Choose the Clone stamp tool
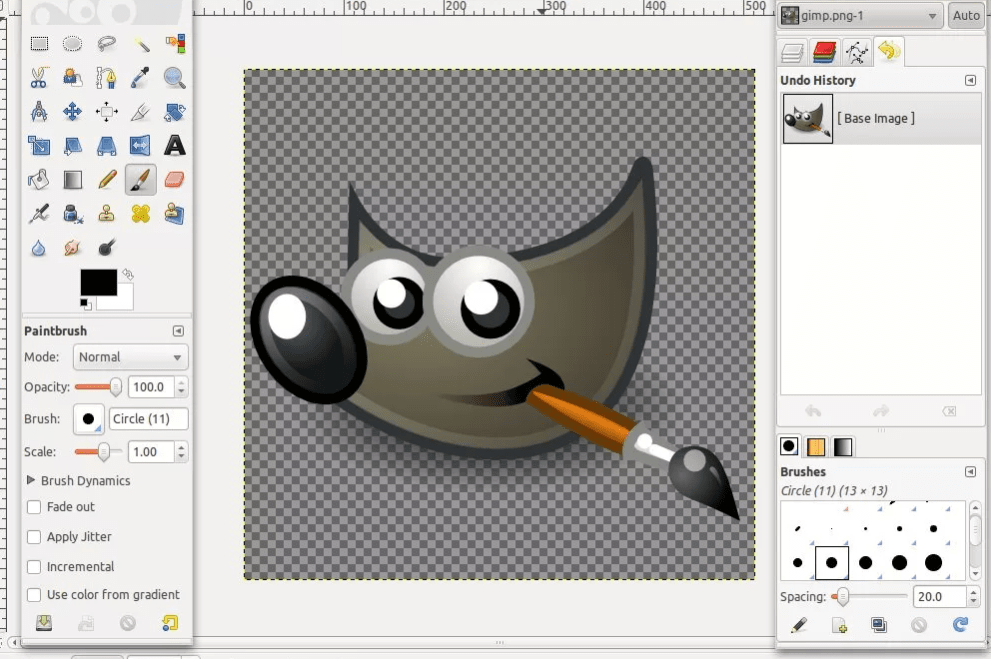 [106, 213]
